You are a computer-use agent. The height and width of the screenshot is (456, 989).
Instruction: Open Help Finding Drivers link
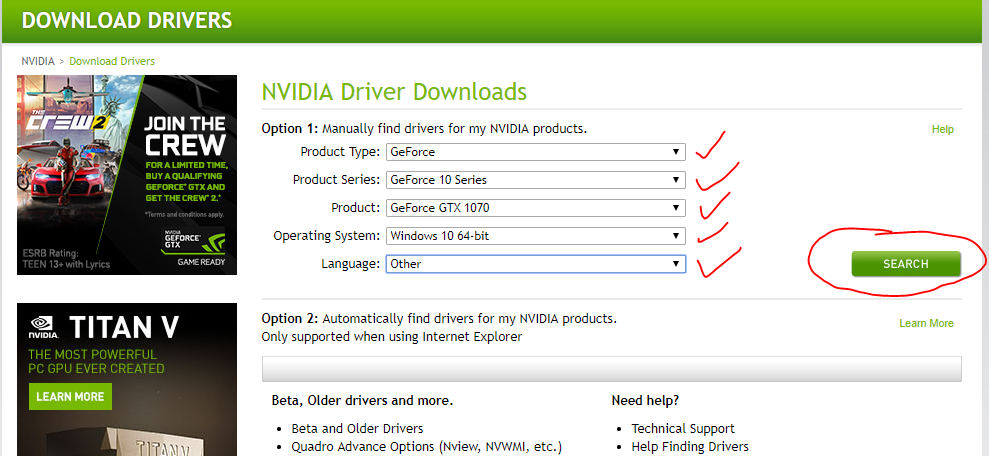point(690,446)
